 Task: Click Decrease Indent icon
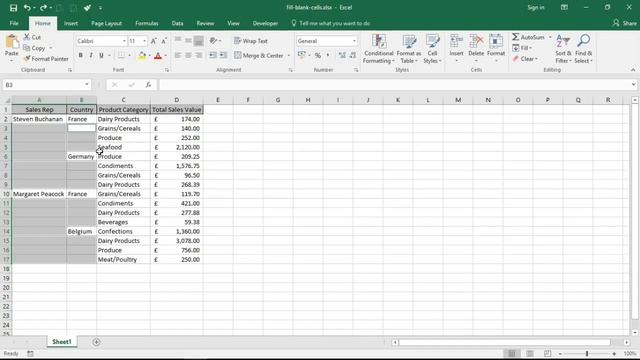213,55
